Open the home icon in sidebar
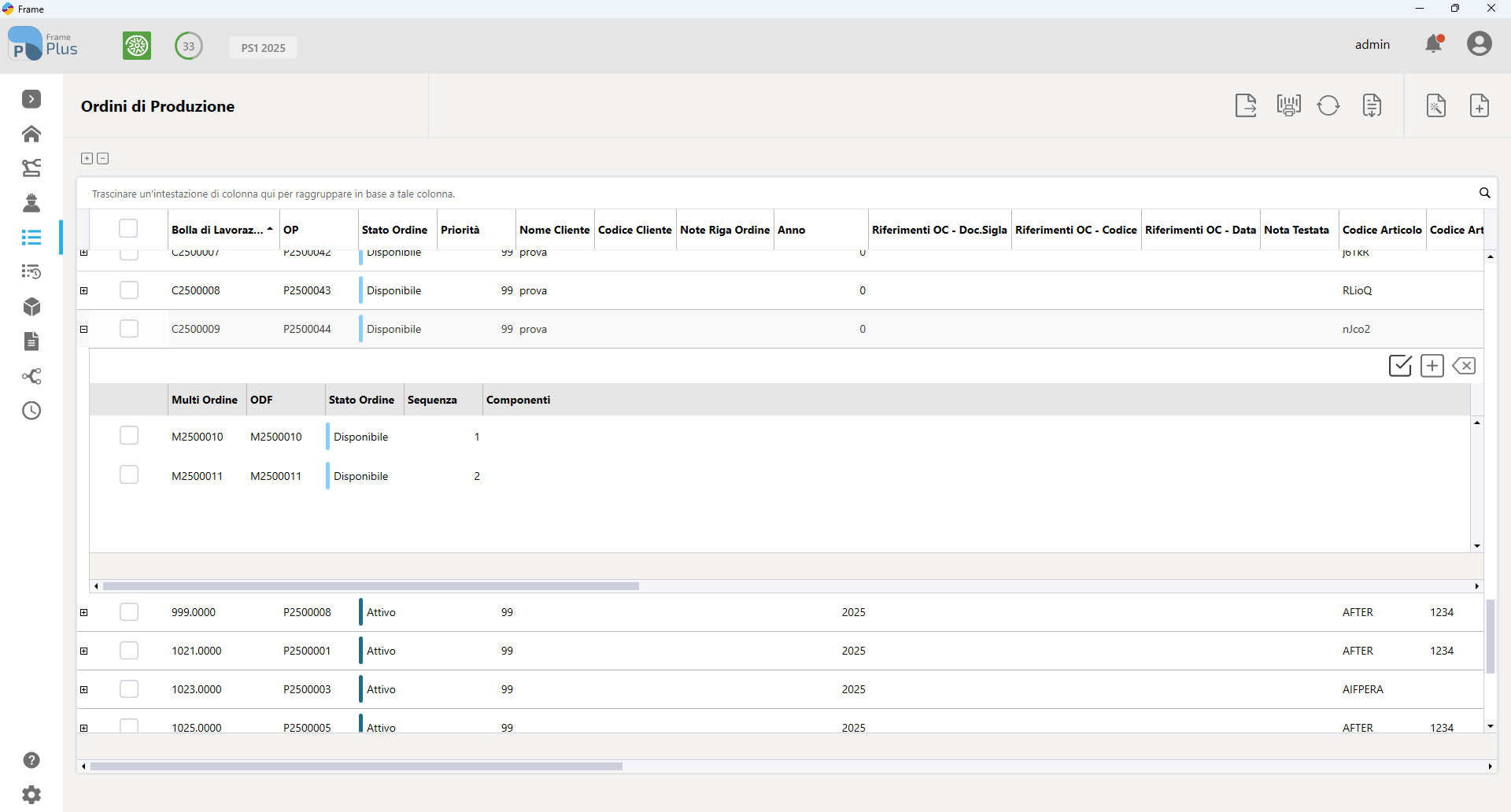This screenshot has height=812, width=1511. [31, 134]
